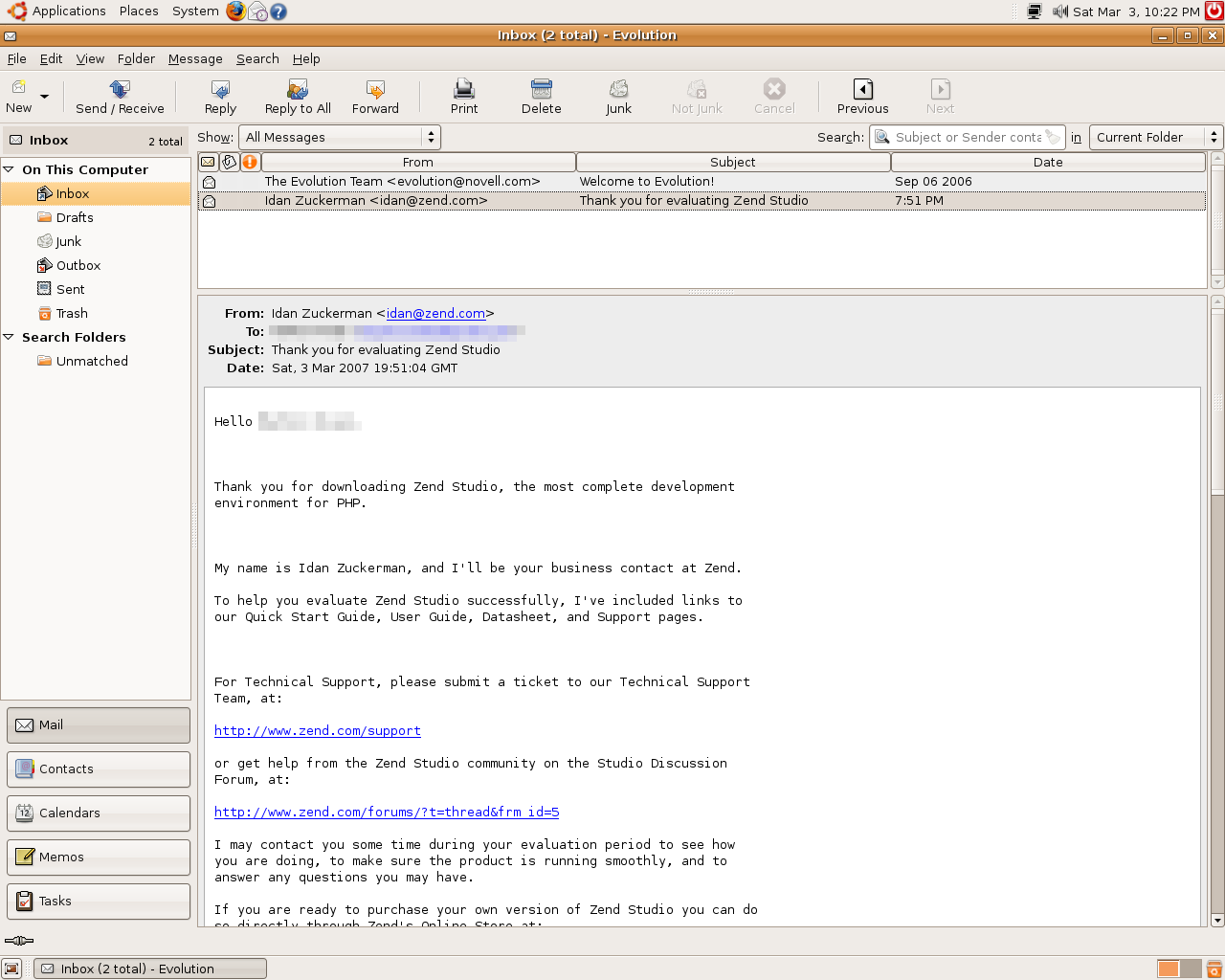Click the Show Desktop icon in bottom panel
The width and height of the screenshot is (1225, 980).
(11, 969)
